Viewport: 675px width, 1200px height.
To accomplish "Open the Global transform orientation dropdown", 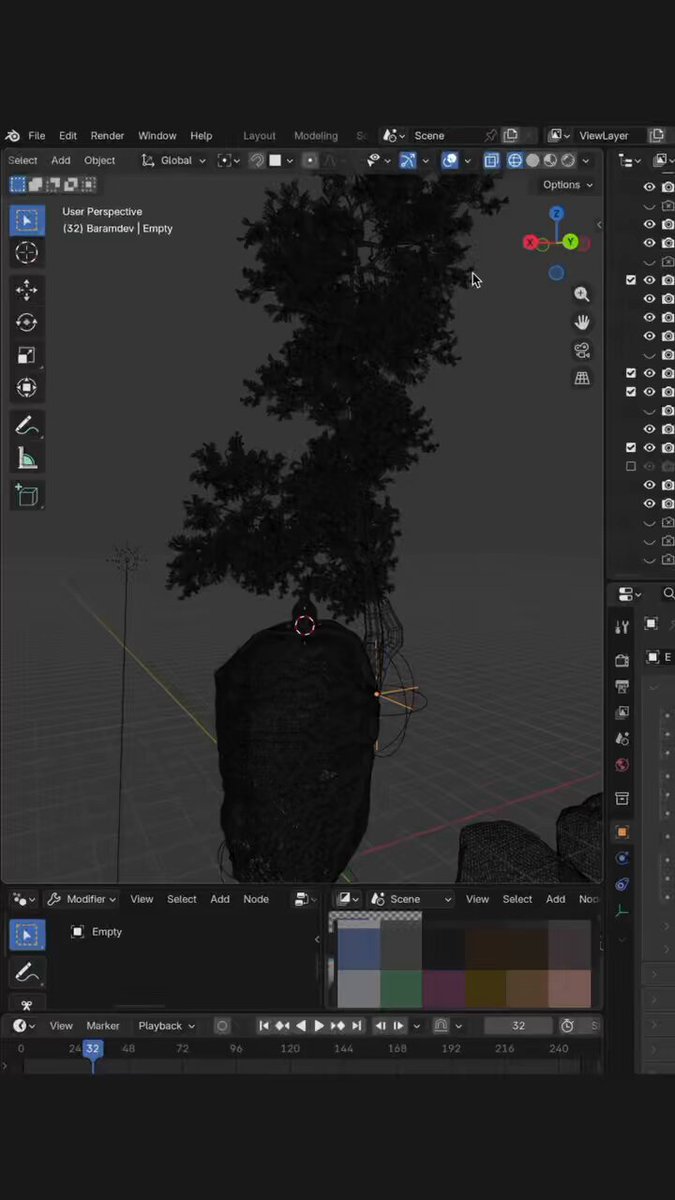I will pos(174,160).
